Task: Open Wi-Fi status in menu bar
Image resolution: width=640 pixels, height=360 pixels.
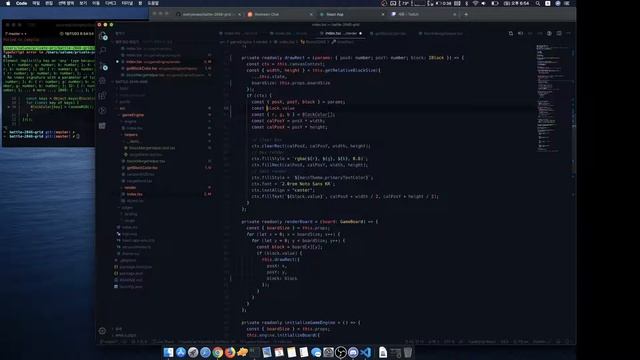Action: (475, 3)
